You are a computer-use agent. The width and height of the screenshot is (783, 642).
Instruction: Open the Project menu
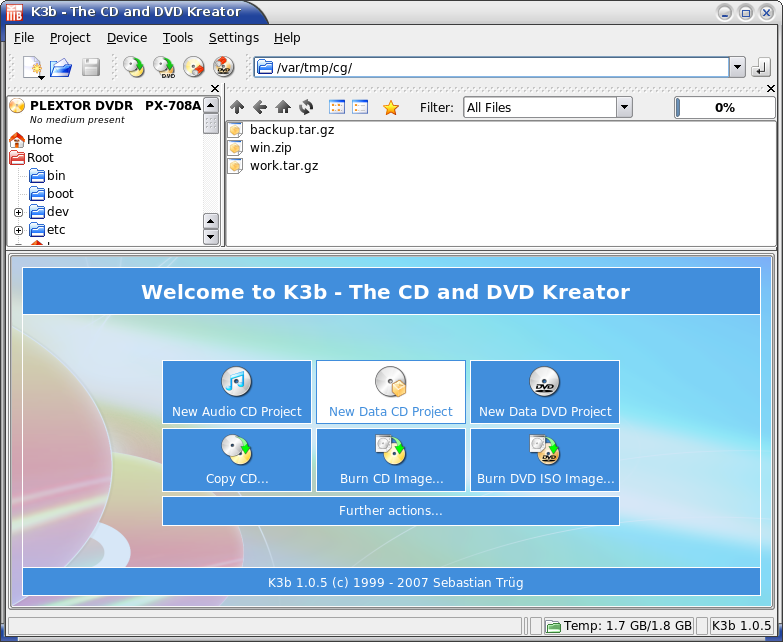pos(70,38)
